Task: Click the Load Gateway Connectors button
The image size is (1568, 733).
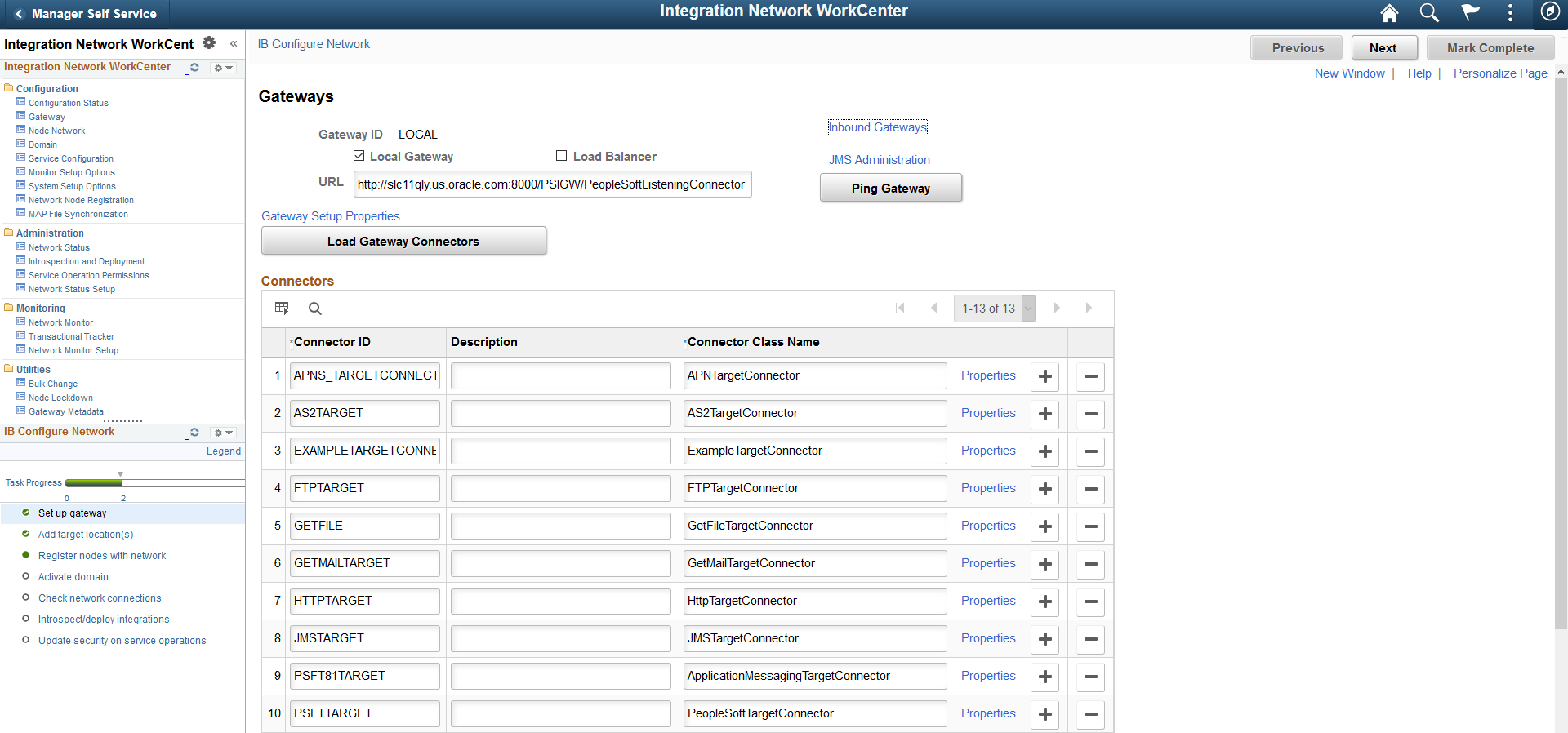Action: point(403,241)
